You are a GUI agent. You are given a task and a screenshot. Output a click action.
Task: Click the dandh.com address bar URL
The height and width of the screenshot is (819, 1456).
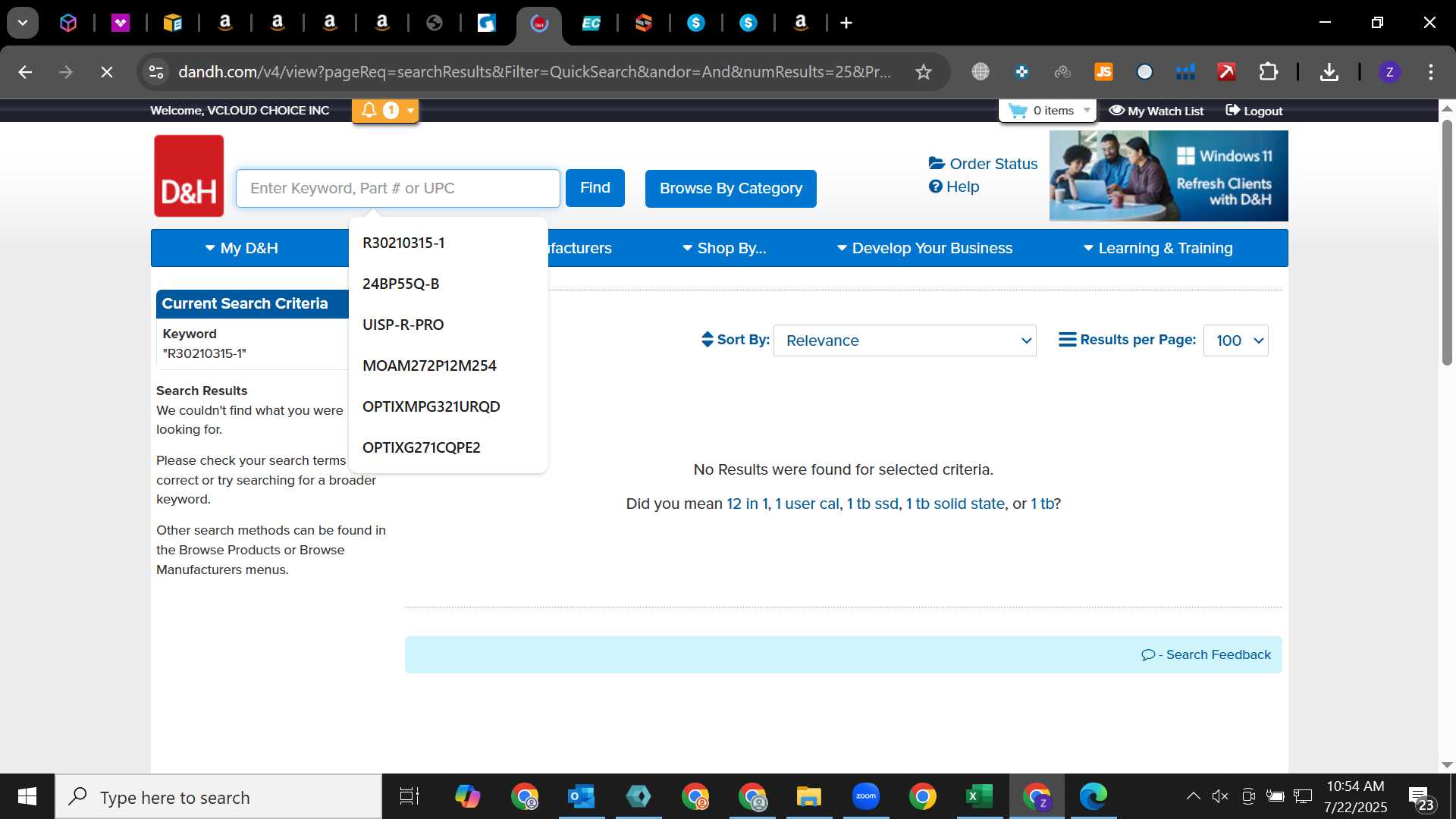coord(535,72)
